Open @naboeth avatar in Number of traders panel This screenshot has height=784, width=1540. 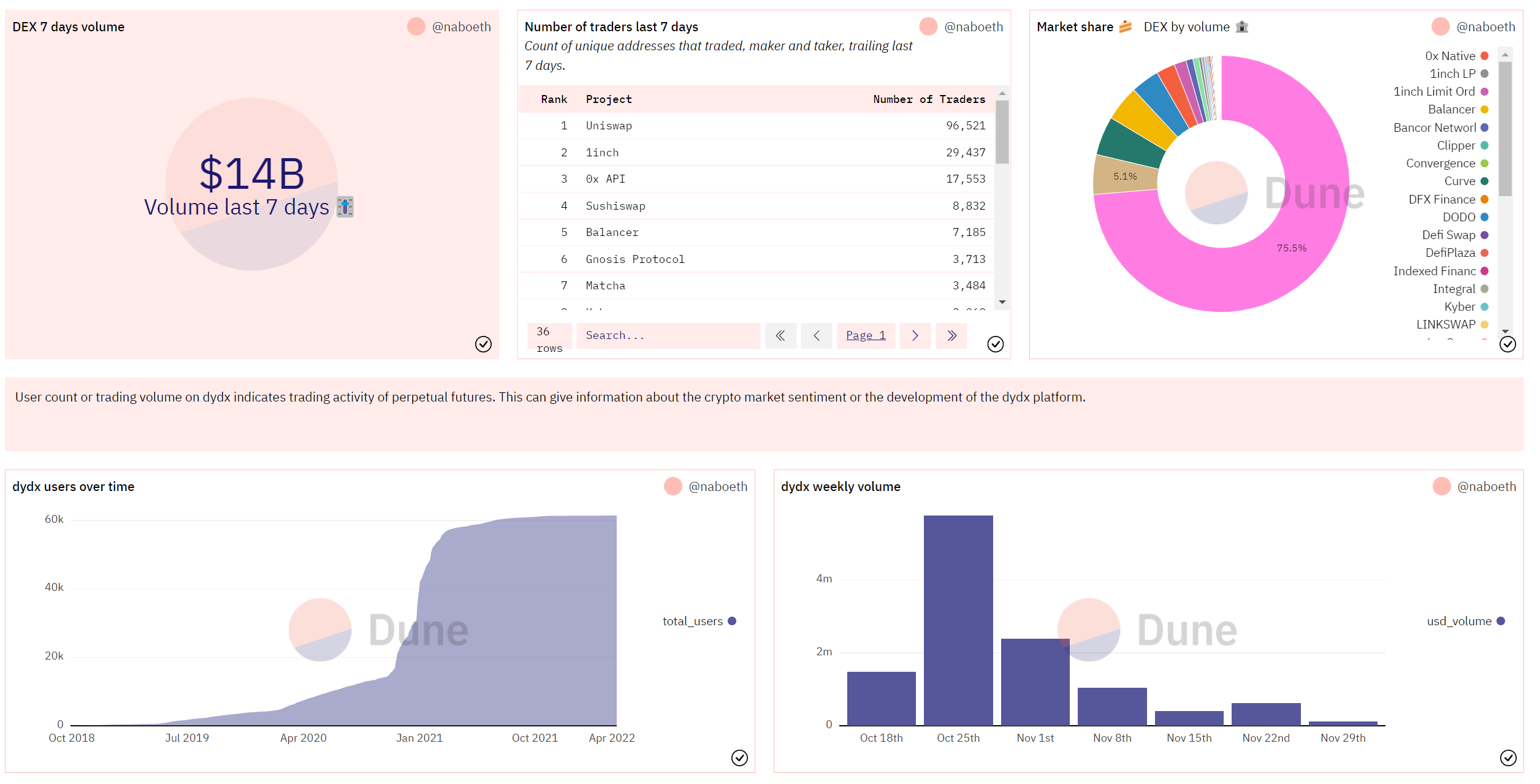pos(928,26)
